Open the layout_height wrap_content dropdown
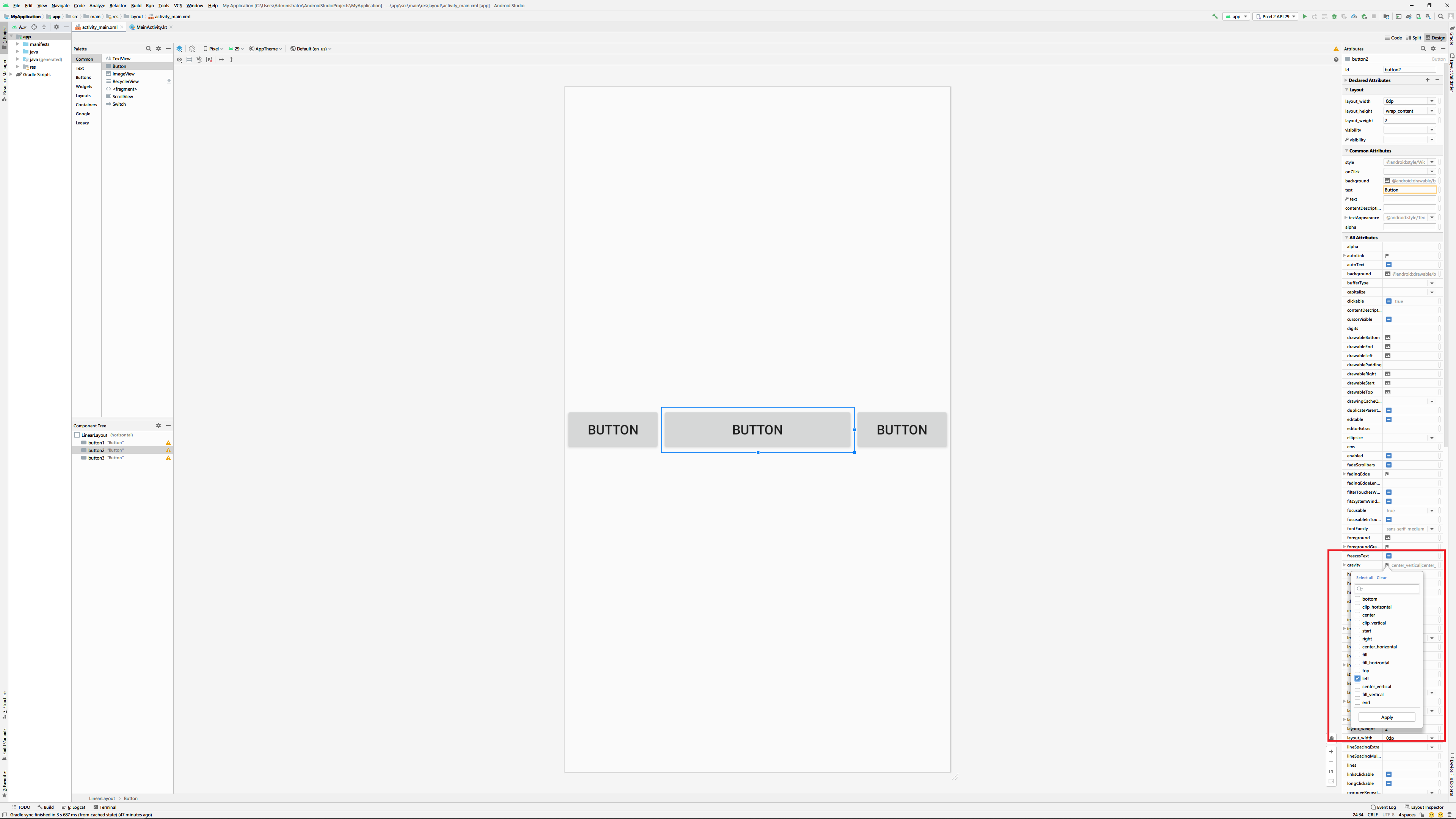 1431,111
